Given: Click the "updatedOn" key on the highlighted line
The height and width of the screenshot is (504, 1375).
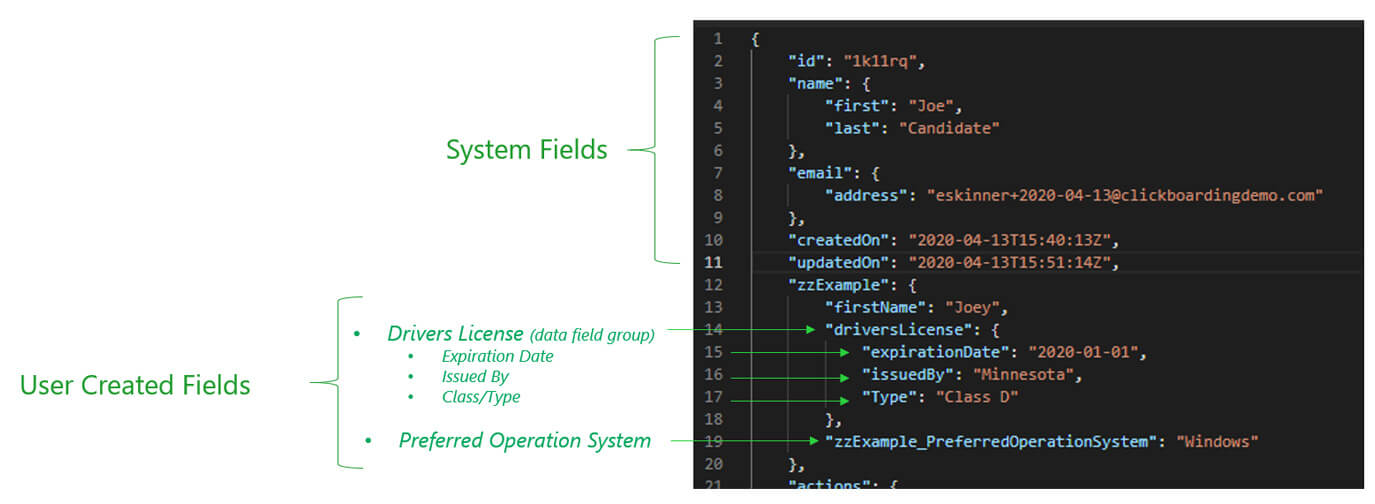Looking at the screenshot, I should (837, 262).
